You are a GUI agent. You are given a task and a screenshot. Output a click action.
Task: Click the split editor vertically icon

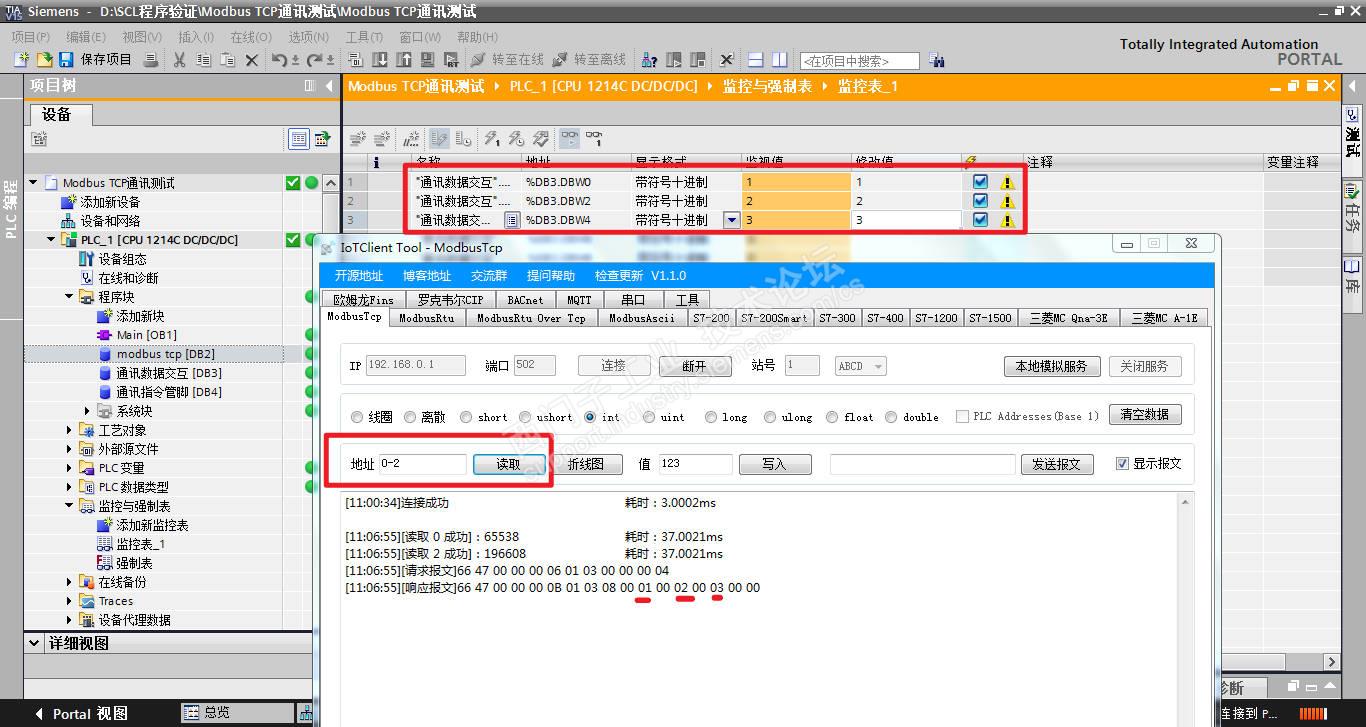tap(780, 60)
